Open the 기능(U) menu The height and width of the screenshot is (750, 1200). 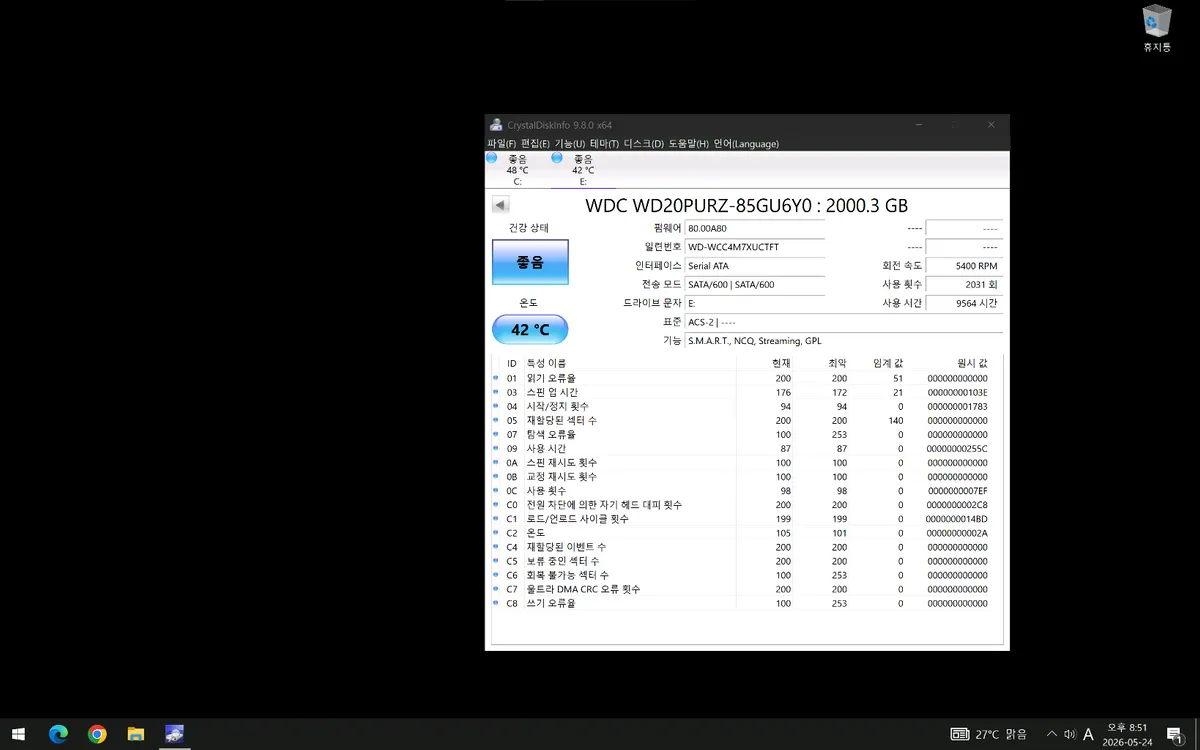[x=569, y=144]
